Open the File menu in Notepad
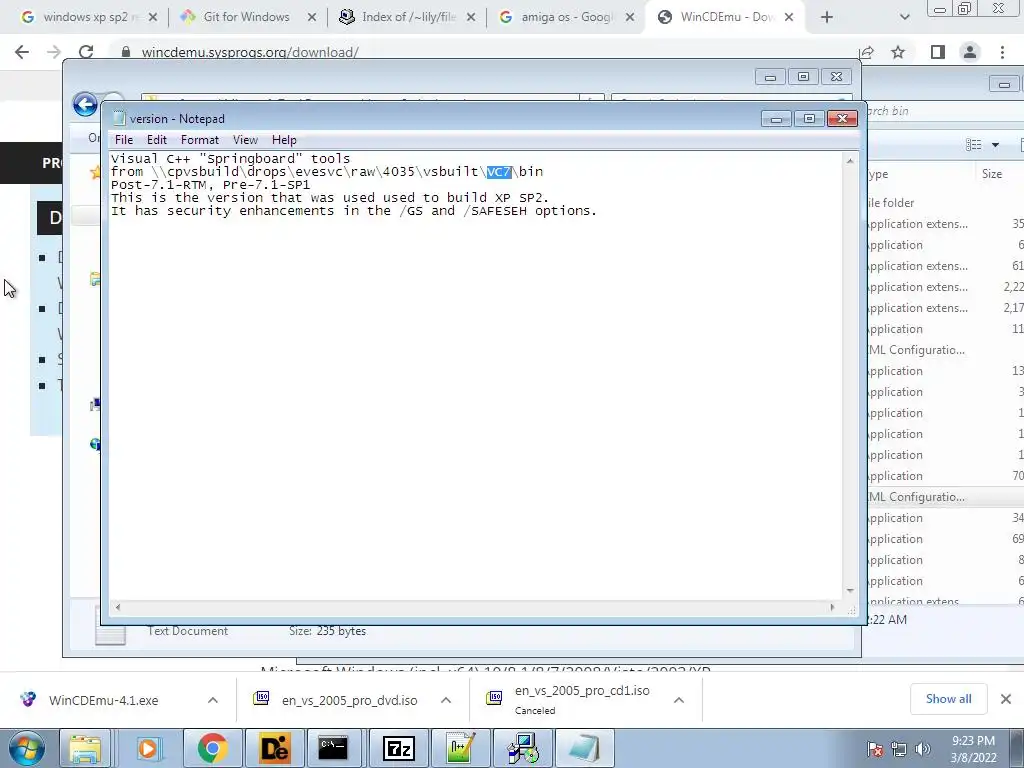This screenshot has height=768, width=1024. point(123,140)
